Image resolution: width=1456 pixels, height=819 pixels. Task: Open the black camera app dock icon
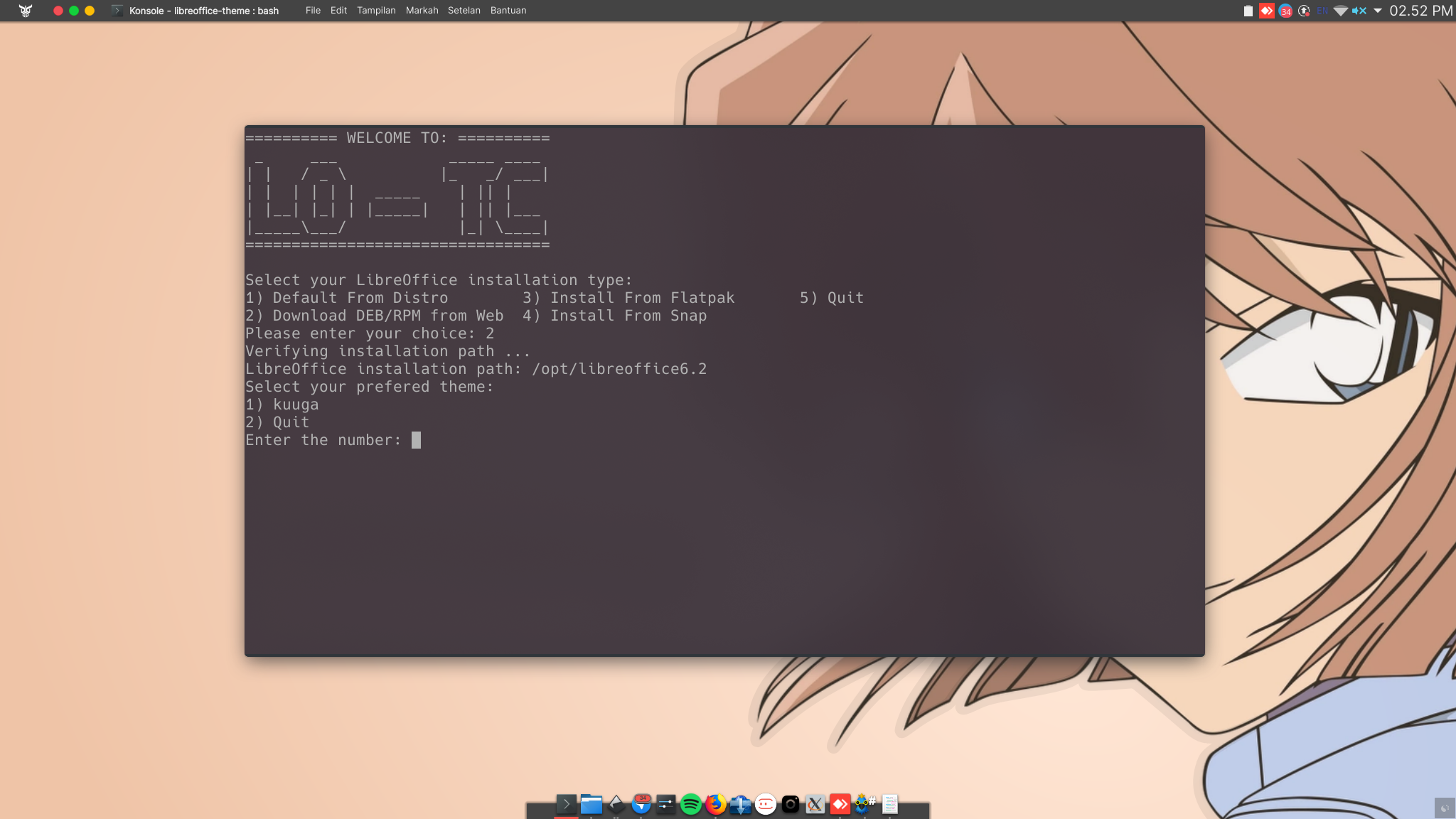coord(791,804)
